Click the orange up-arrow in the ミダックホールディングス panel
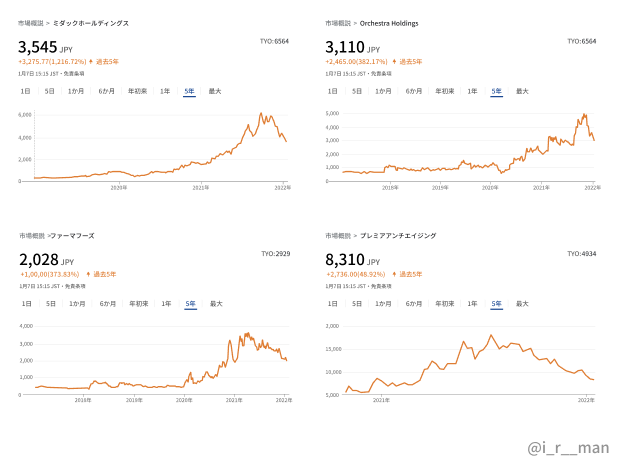This screenshot has width=620, height=465. 90,61
